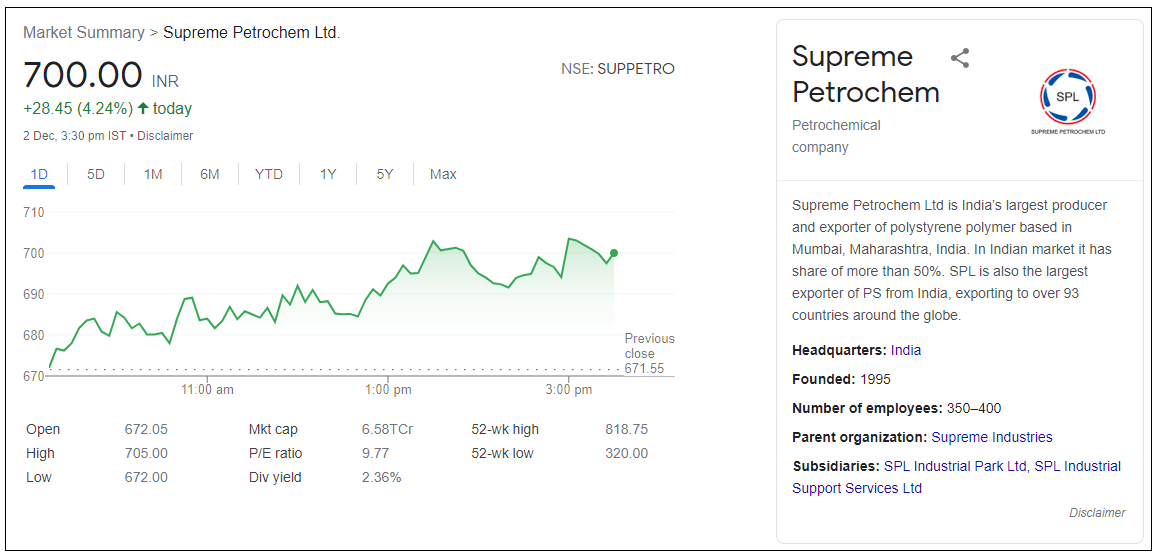
Task: Open the SPL Industrial Park Ltd link
Action: 955,466
